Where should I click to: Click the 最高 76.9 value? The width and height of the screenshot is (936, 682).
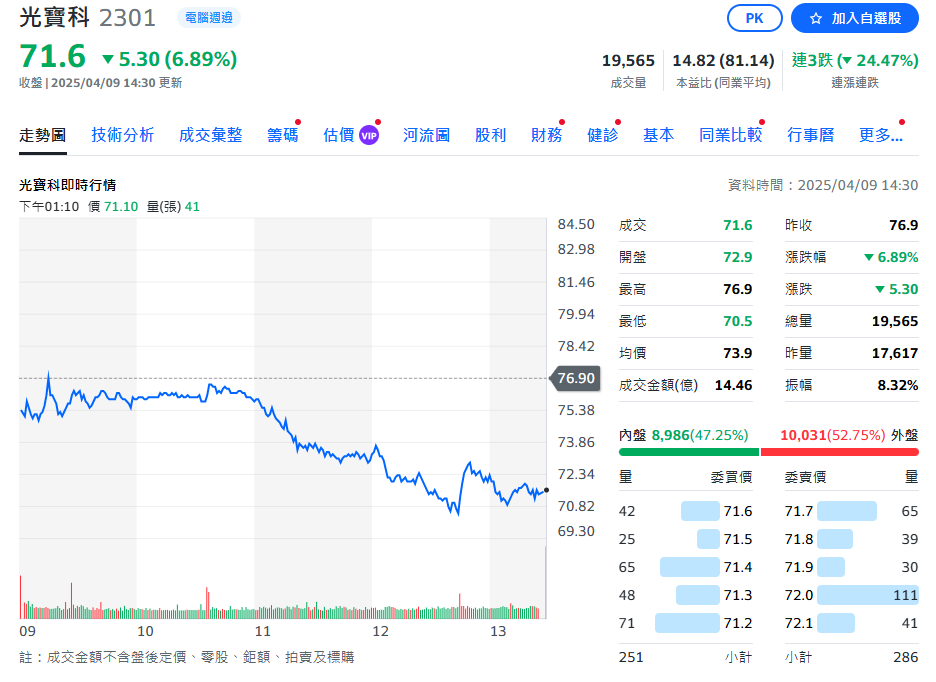(x=737, y=290)
